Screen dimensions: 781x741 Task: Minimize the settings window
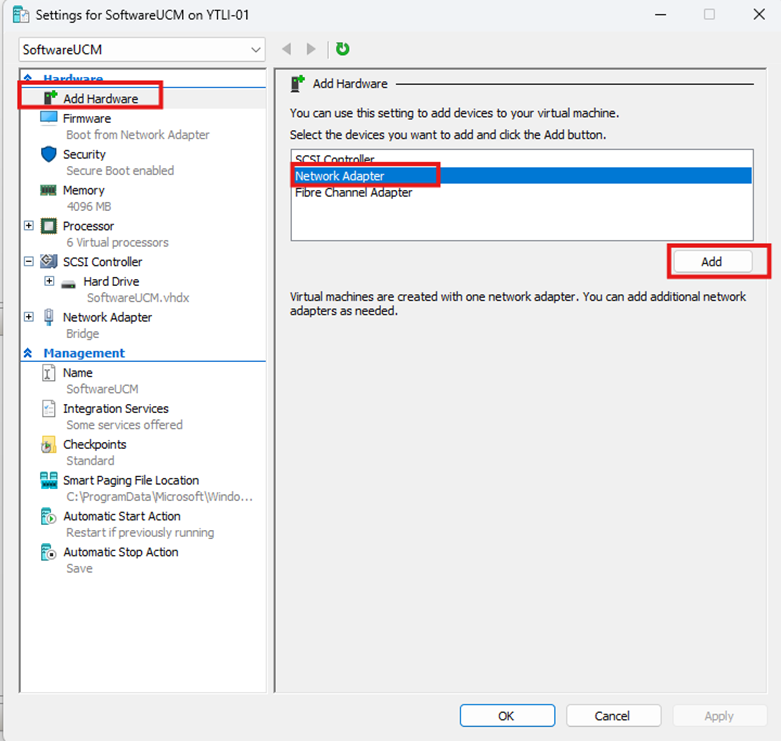point(660,14)
